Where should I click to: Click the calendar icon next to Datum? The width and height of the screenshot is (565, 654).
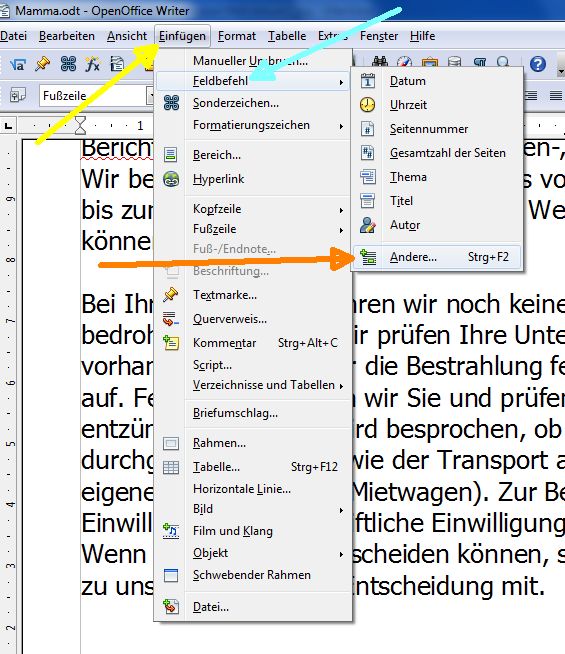367,81
